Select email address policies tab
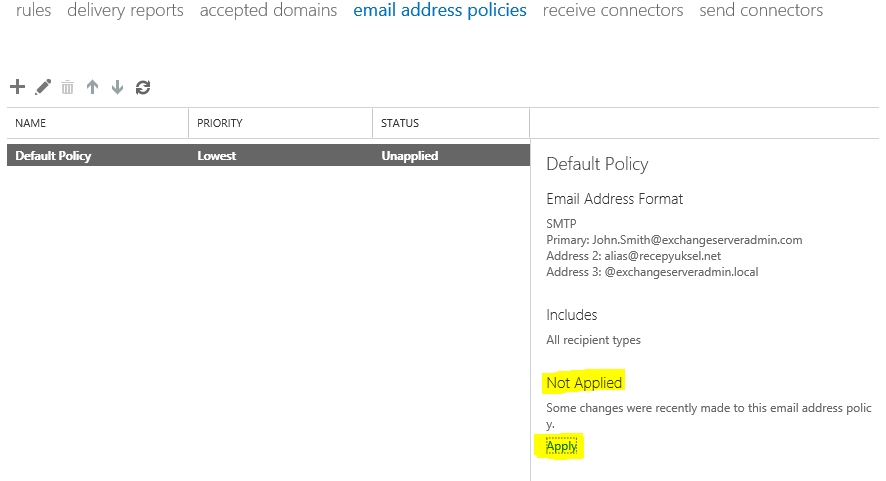 coord(440,10)
